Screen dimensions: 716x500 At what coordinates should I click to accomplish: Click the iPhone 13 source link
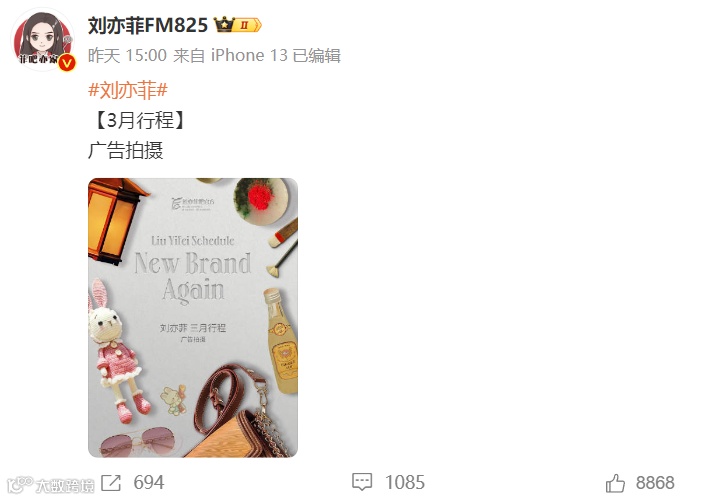click(249, 55)
